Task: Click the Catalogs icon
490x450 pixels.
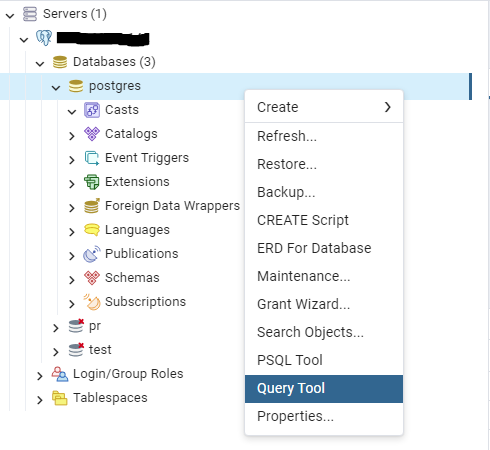Action: pos(92,134)
